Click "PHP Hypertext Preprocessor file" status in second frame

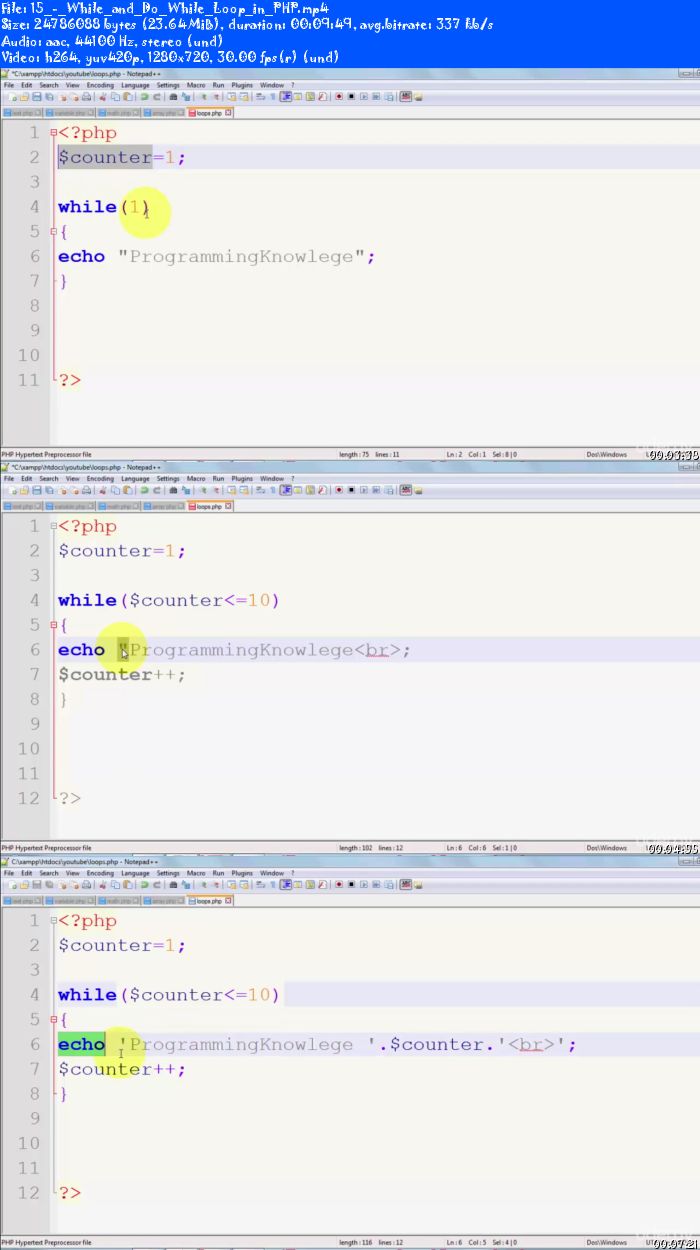coord(46,848)
